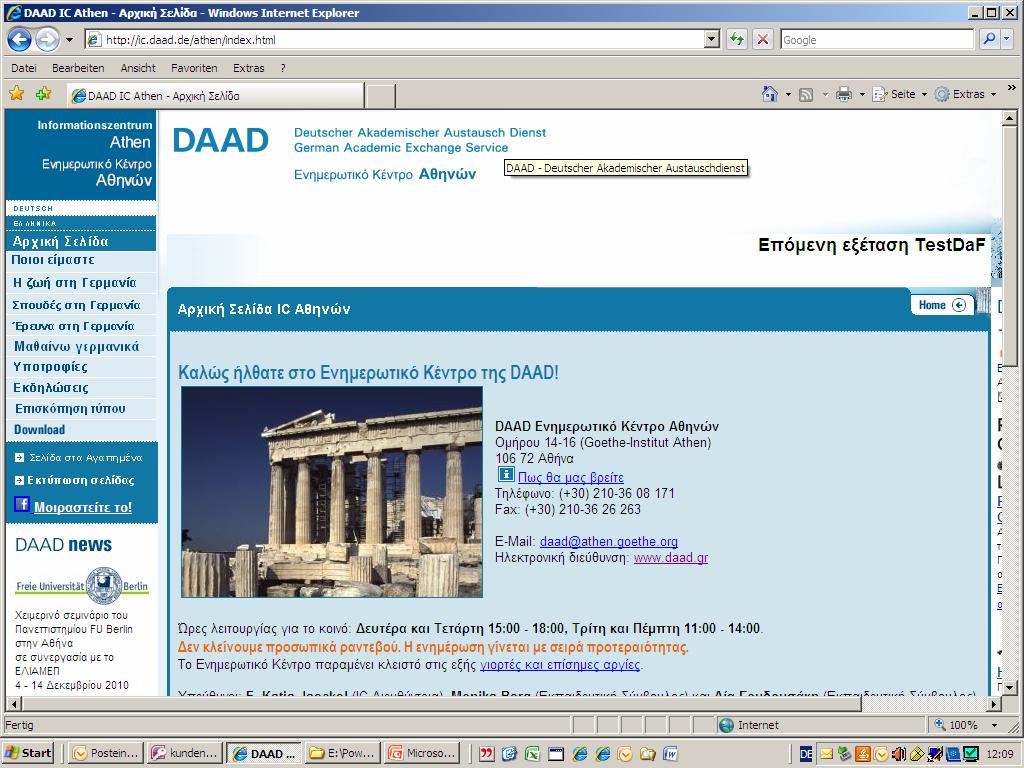
Task: Open 'Σπουδές στη Γερμανία' navigation item
Action: click(x=76, y=305)
